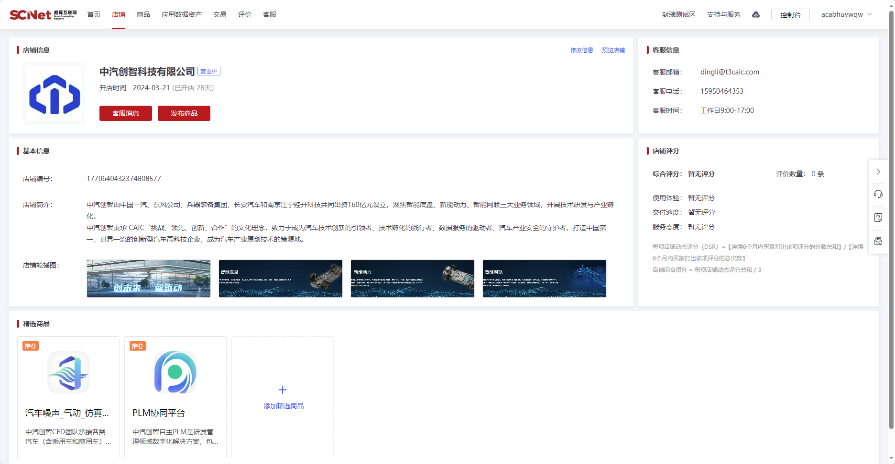Open the 交易 nav tab

[220, 15]
